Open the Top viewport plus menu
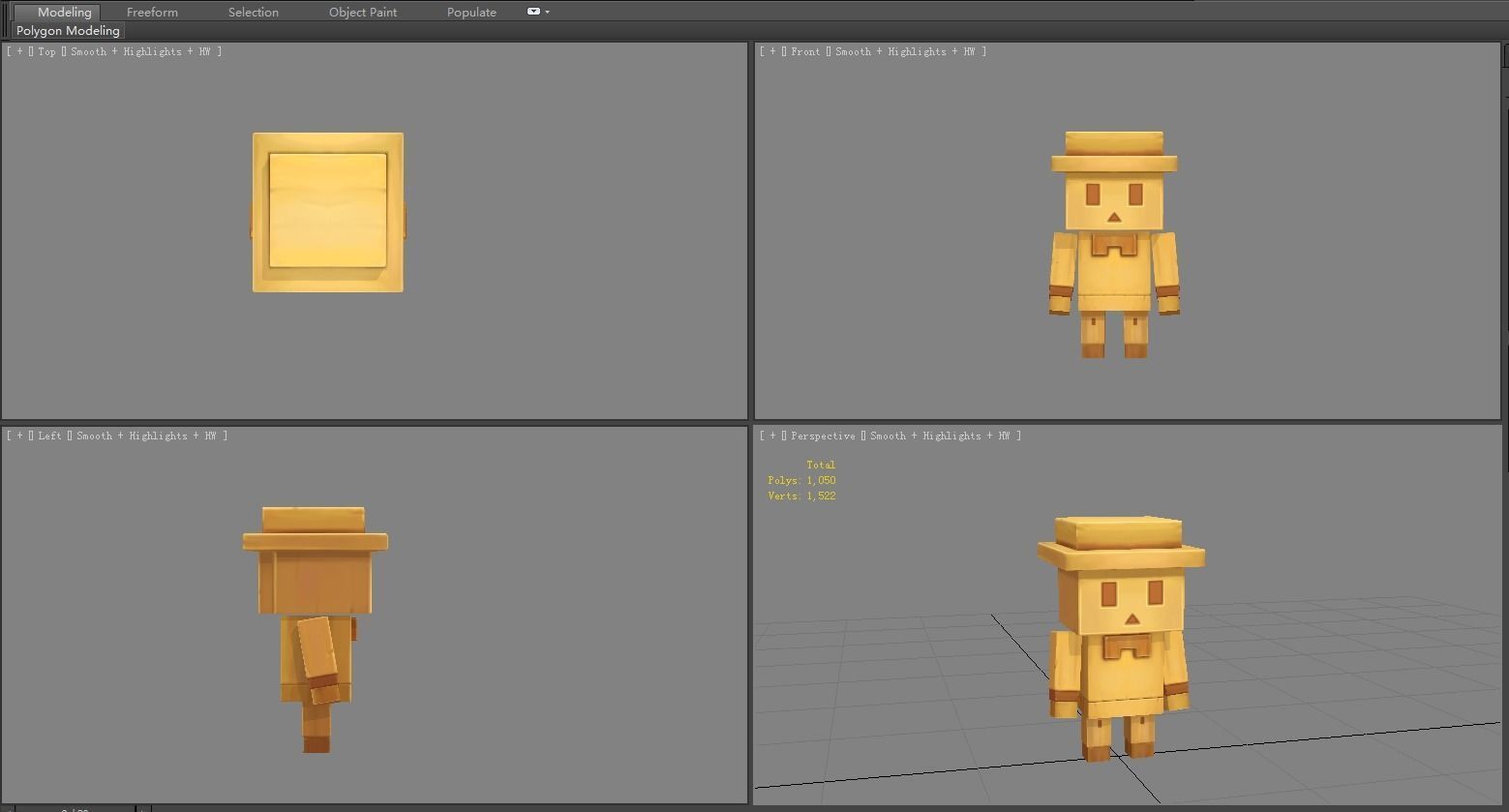The image size is (1509, 812). click(x=19, y=51)
